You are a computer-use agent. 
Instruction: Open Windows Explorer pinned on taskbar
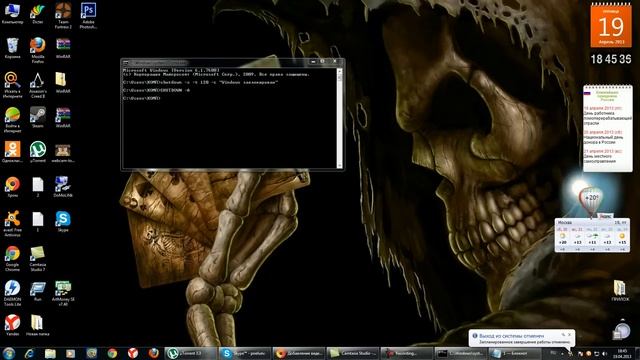point(50,353)
